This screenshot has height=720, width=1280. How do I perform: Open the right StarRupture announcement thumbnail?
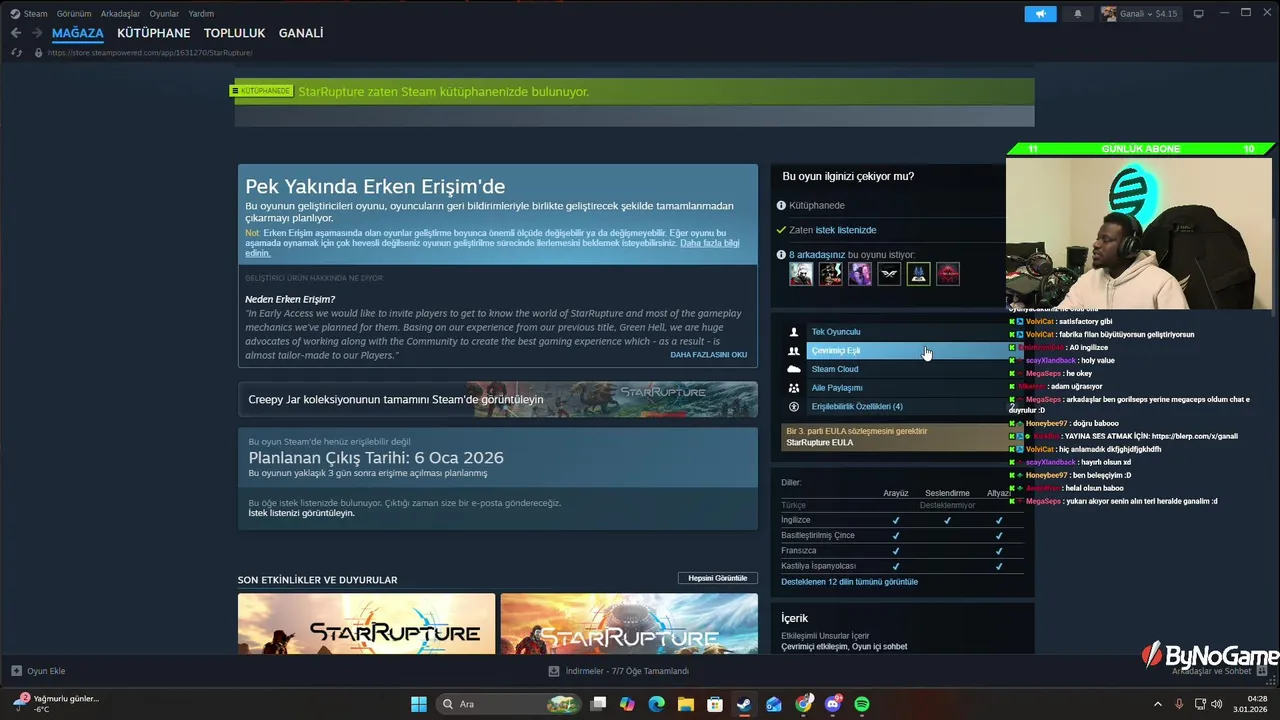point(629,624)
